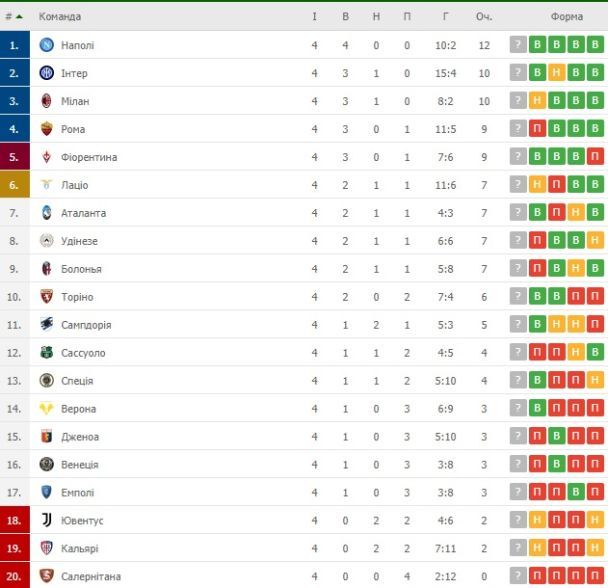
Task: Click the Torino club crest
Action: (x=46, y=297)
